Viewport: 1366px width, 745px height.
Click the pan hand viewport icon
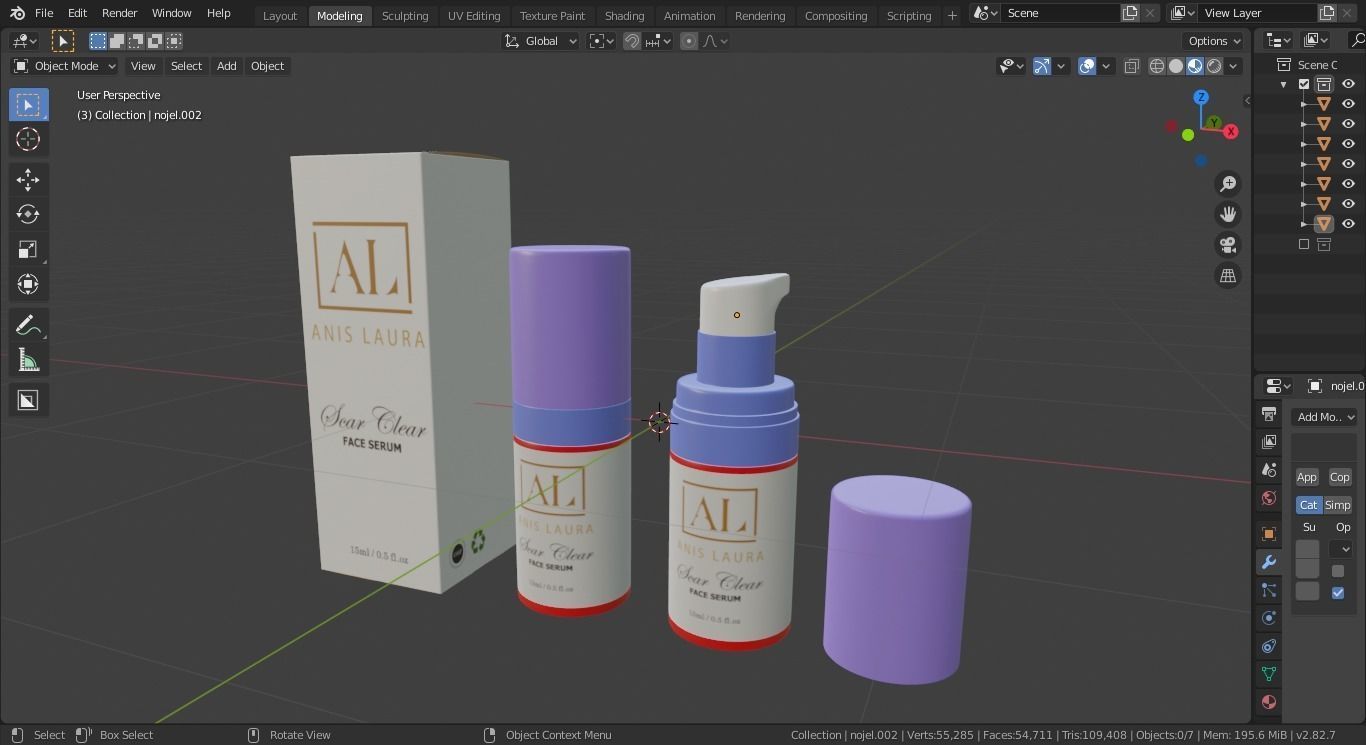tap(1228, 214)
